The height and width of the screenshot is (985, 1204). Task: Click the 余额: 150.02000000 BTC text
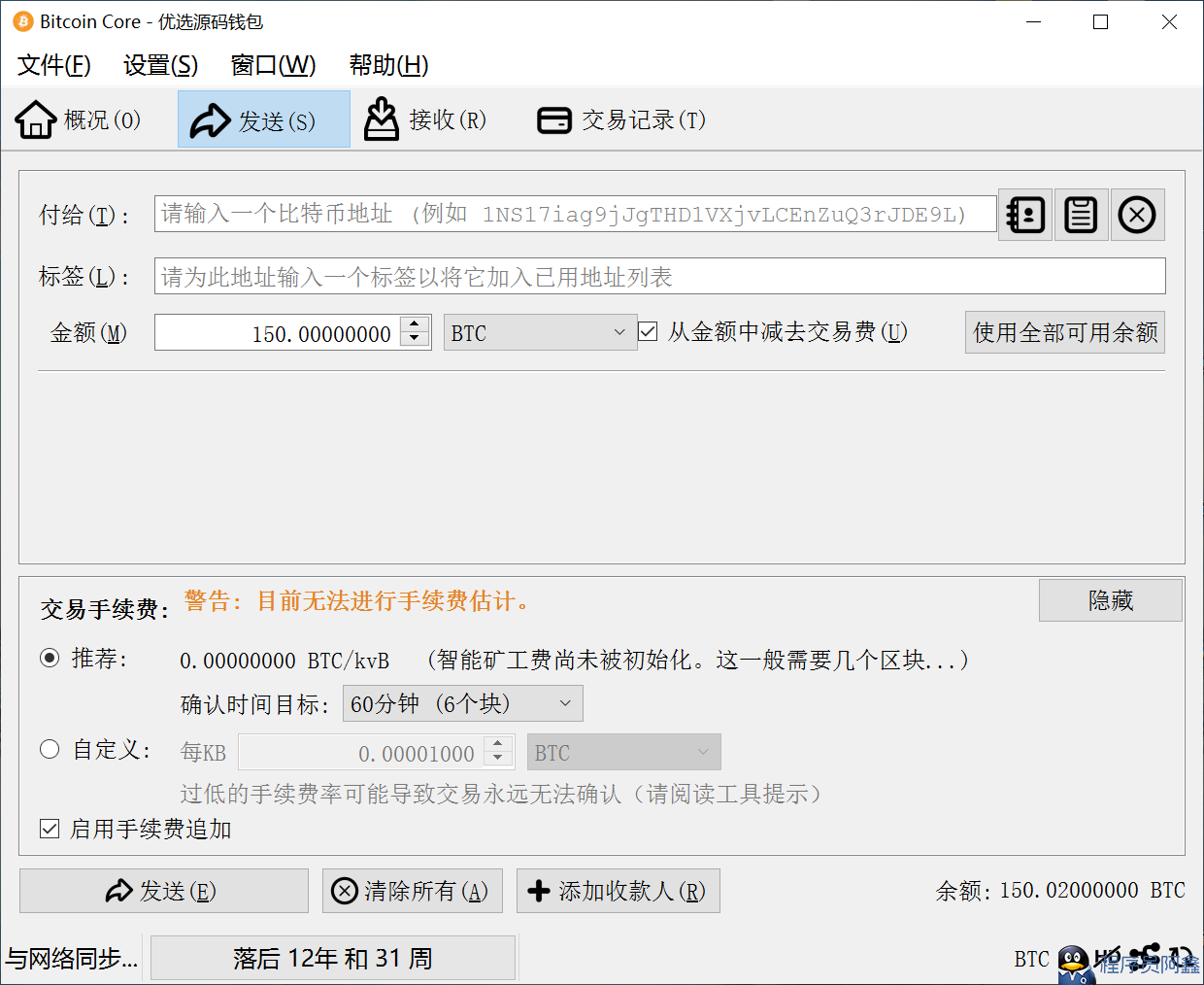(1060, 891)
